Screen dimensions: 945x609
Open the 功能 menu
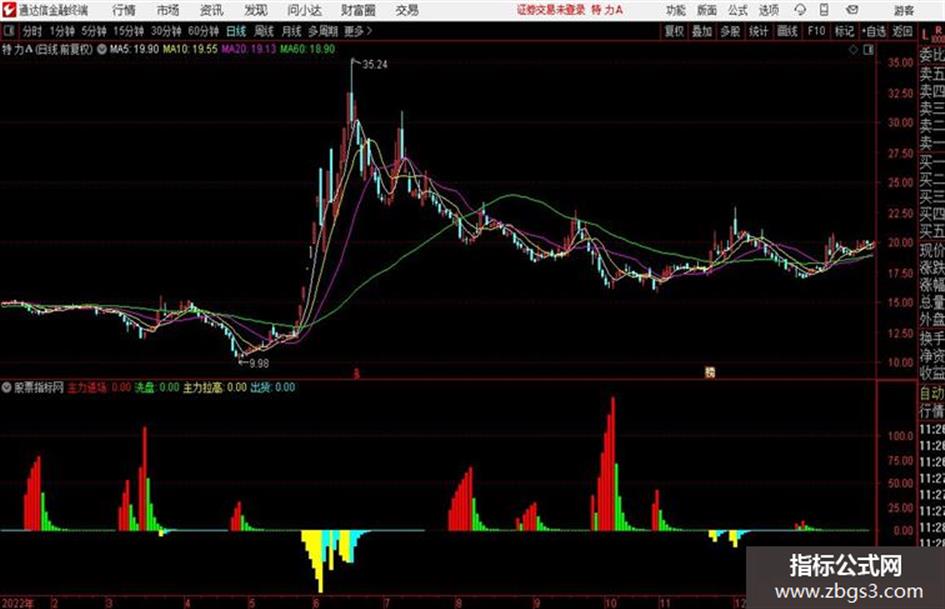(676, 10)
